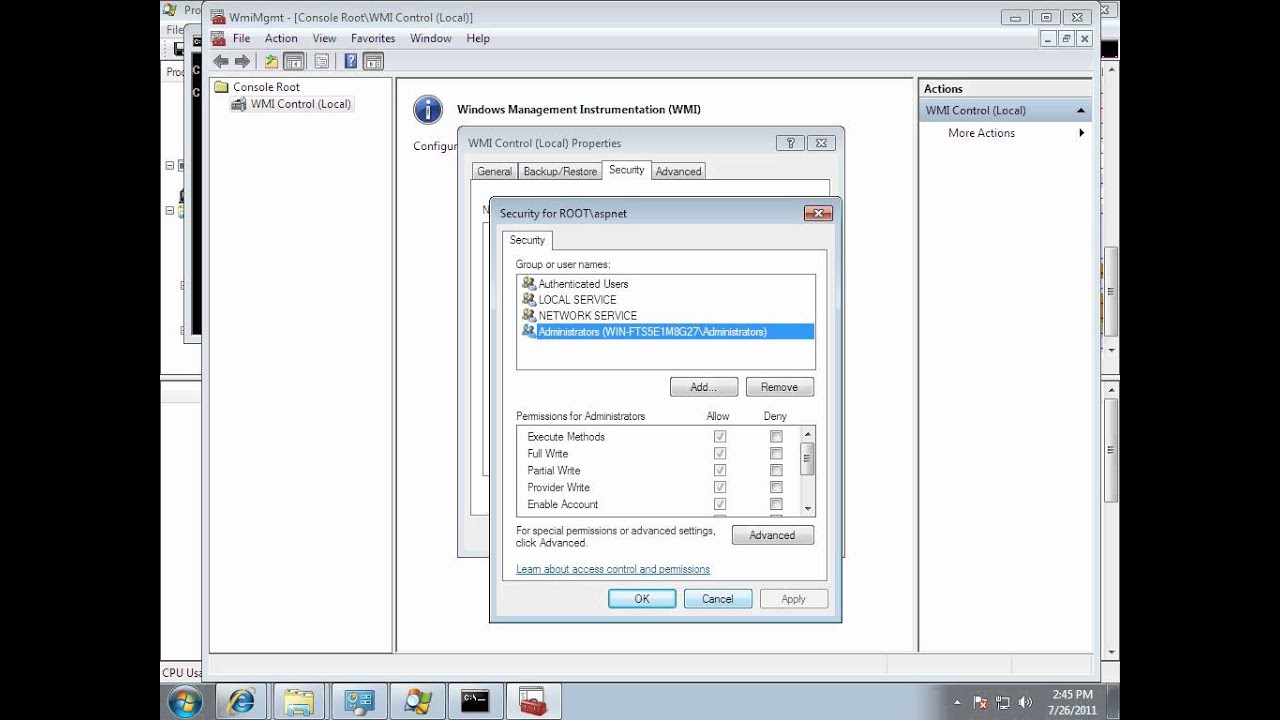Switch to Process Monitor taskbar icon

tap(417, 702)
